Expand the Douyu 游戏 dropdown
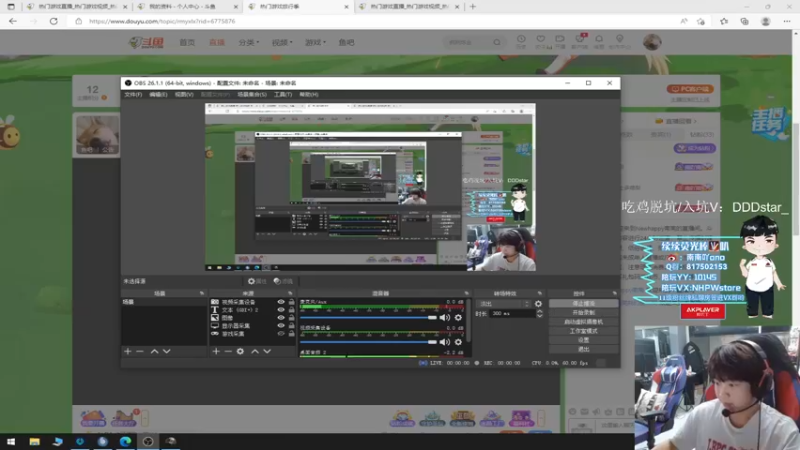 315,42
